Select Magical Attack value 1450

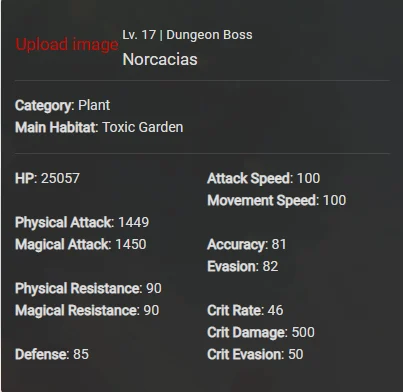pos(131,244)
